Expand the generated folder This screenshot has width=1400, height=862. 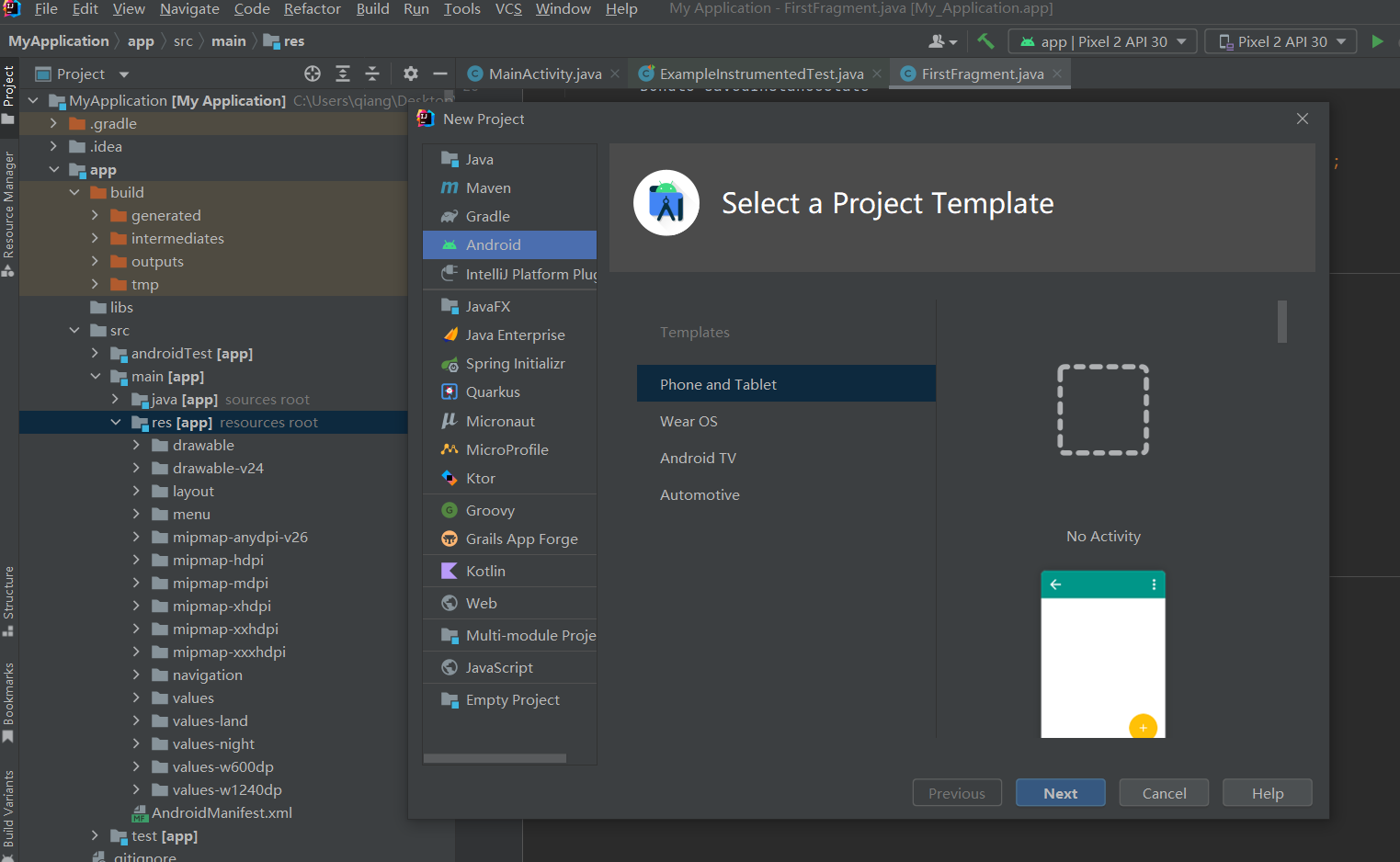pos(95,215)
